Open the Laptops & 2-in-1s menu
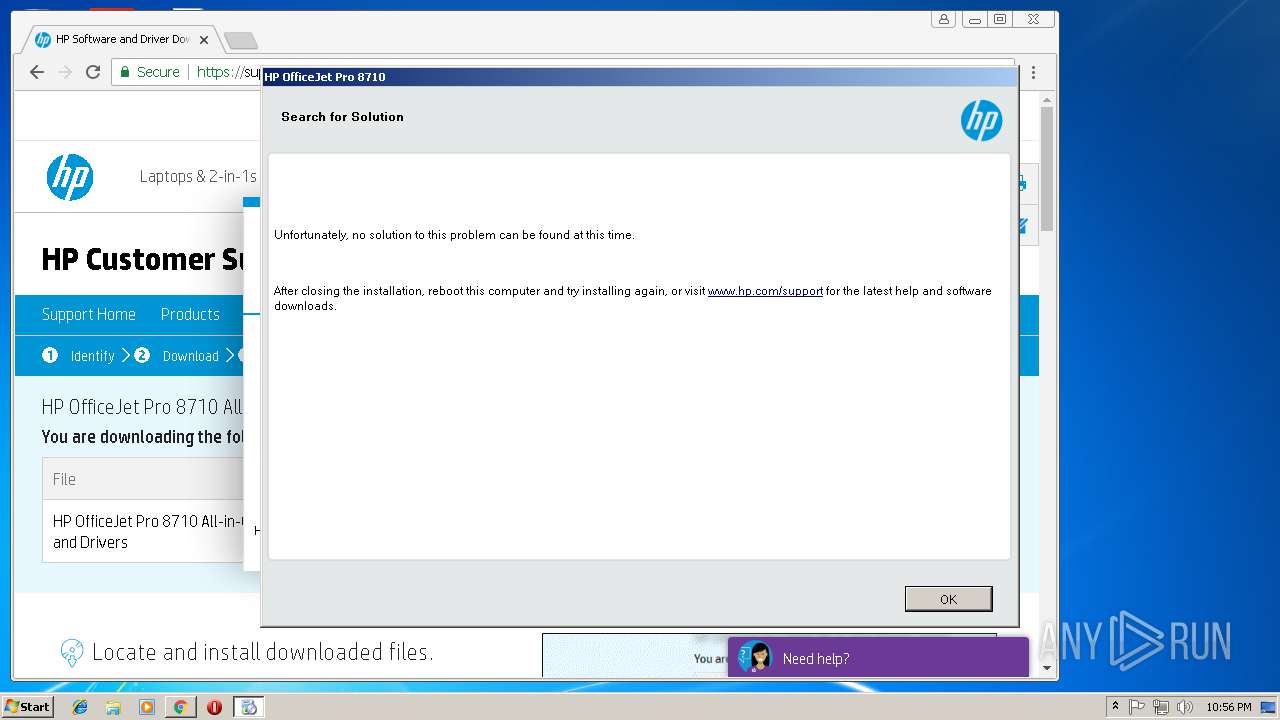The image size is (1280, 720). (198, 177)
